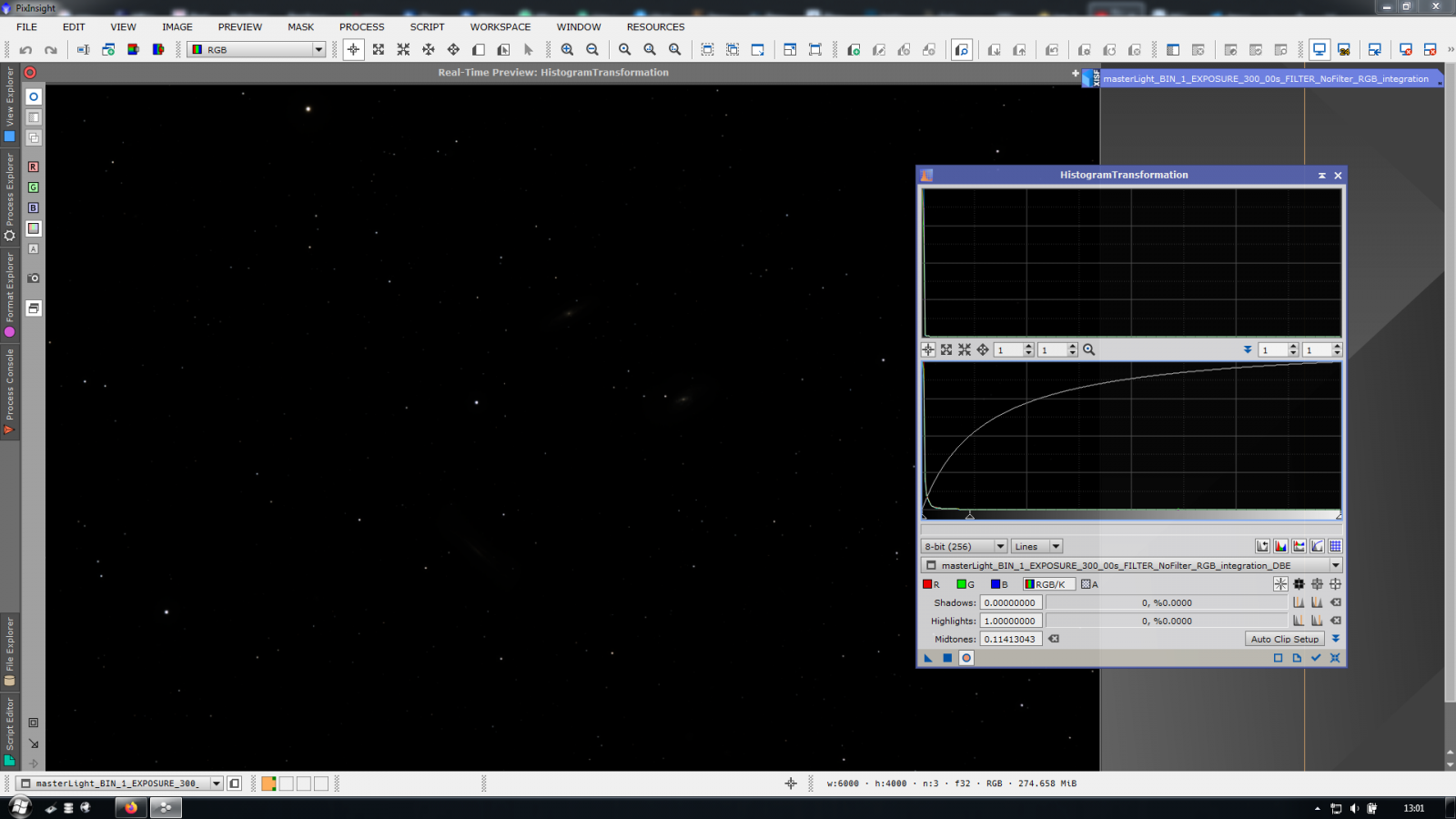Click the Redo arrow in main toolbar
Image resolution: width=1456 pixels, height=819 pixels.
[51, 50]
